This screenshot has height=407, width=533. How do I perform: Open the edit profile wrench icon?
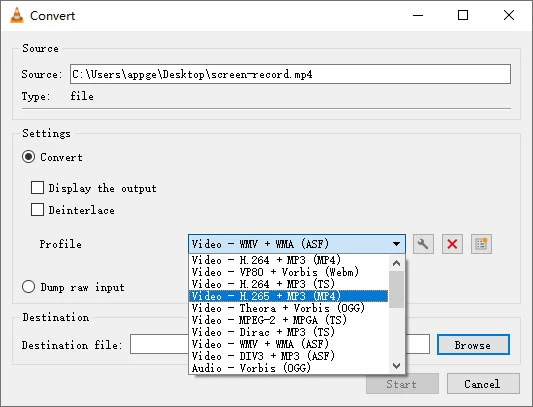point(423,244)
